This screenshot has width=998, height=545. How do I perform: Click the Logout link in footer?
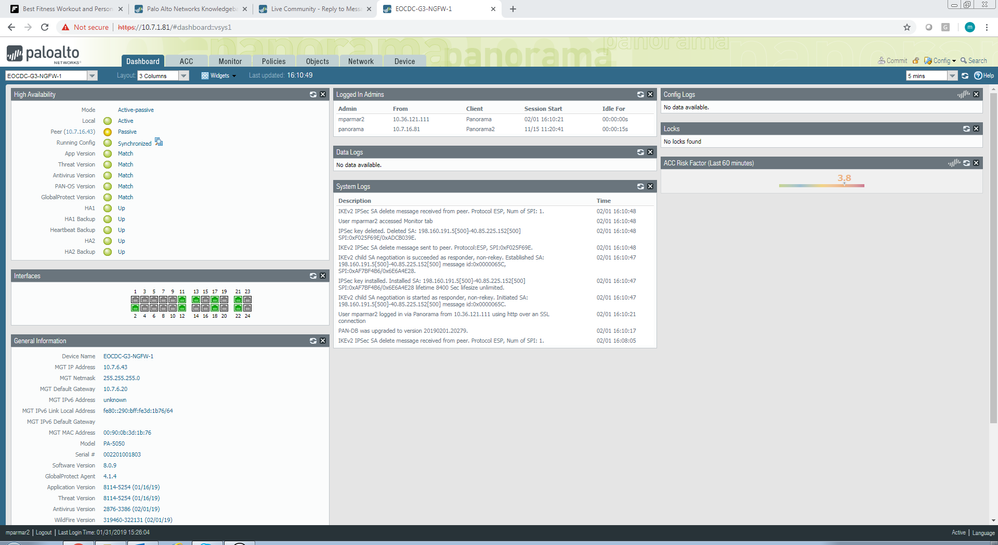pos(43,532)
